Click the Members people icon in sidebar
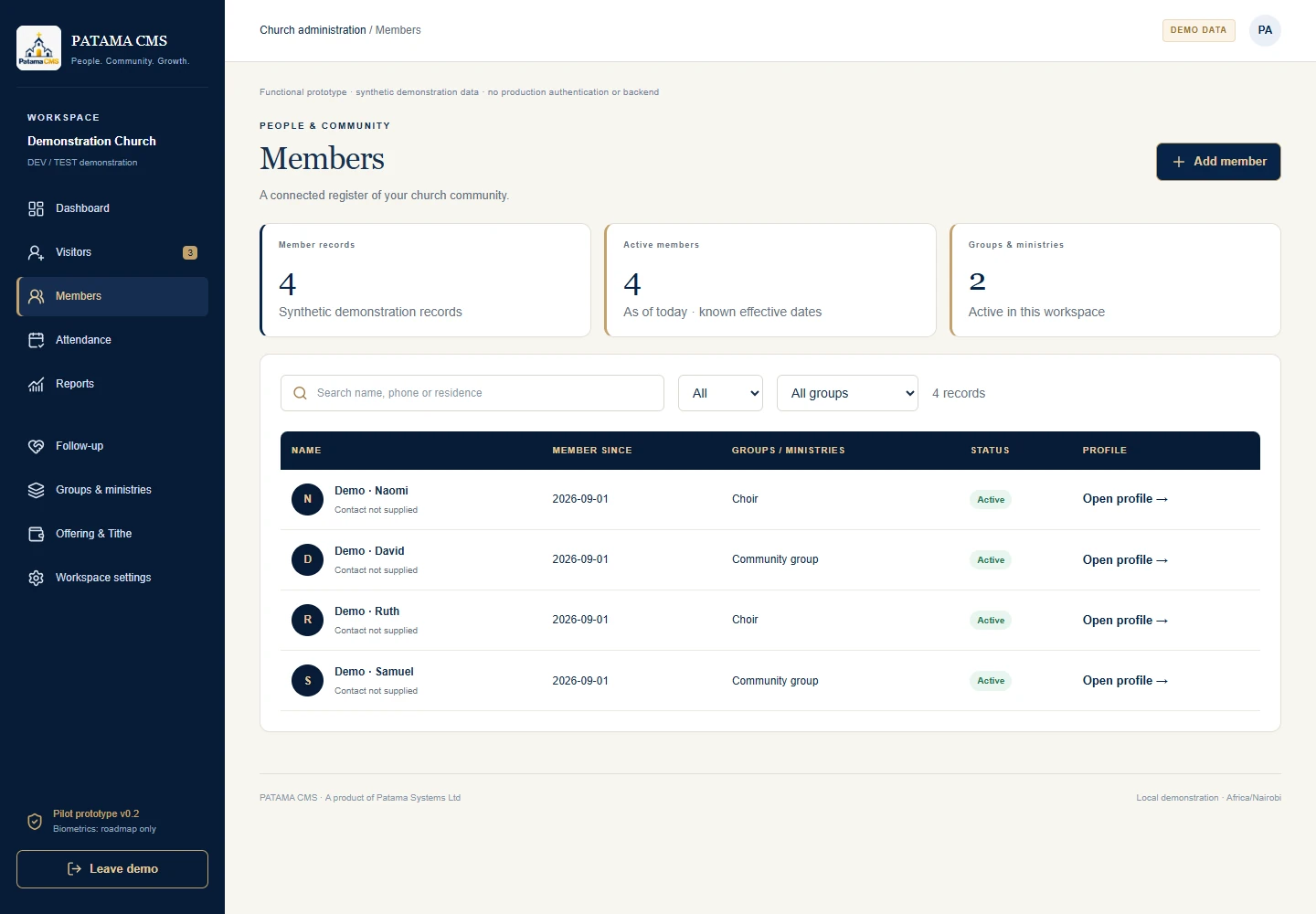The image size is (1316, 914). [x=37, y=296]
